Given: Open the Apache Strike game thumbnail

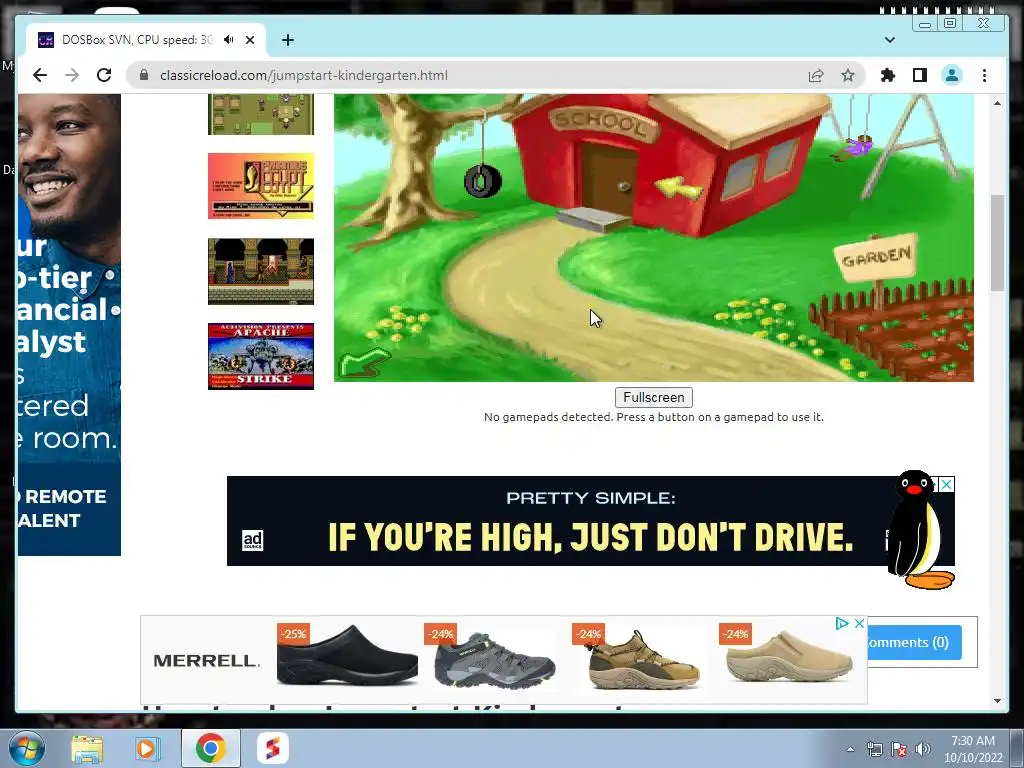Looking at the screenshot, I should click(261, 357).
